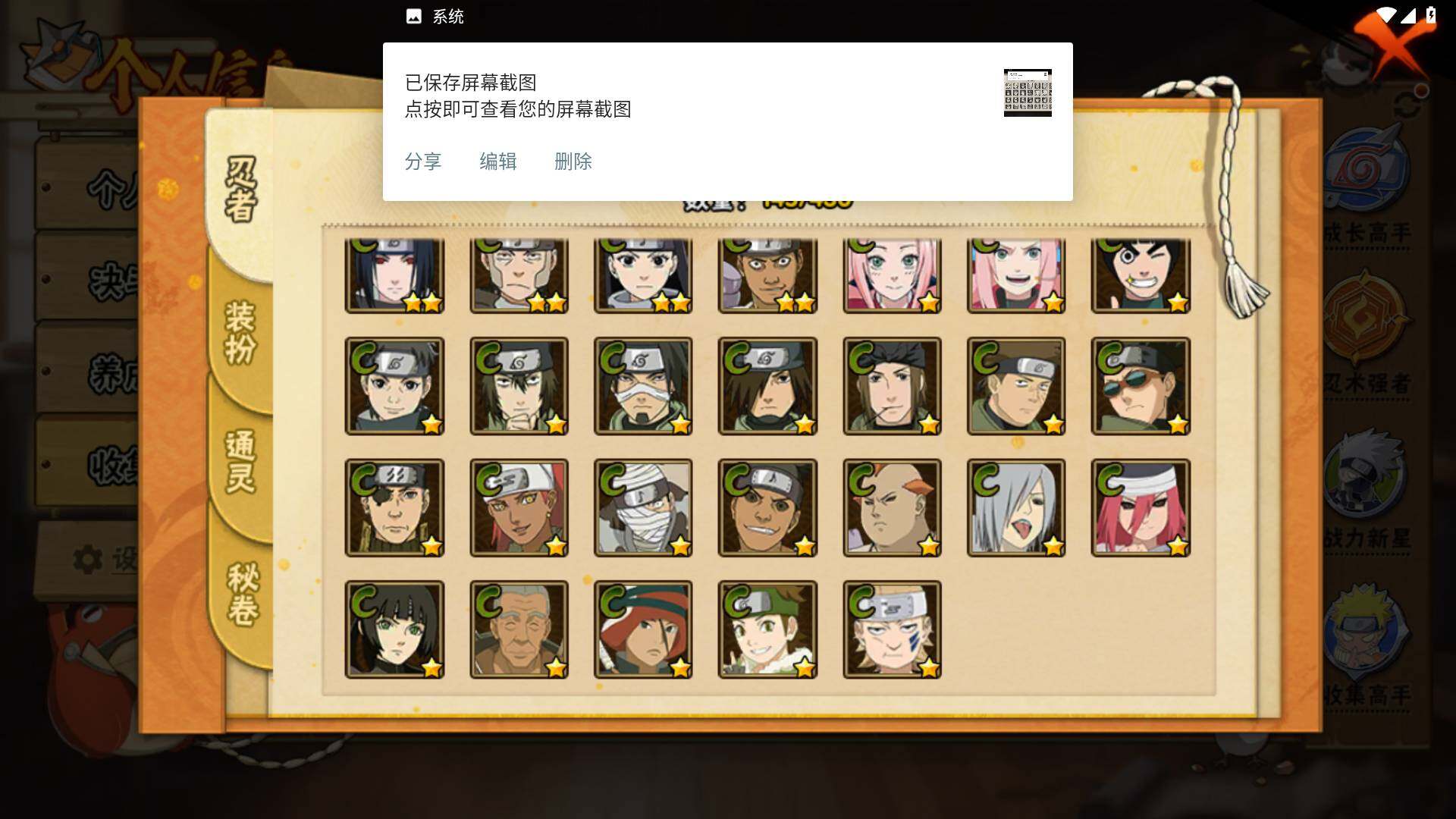Select the thick-eyebrow winking ninja portrait
Image resolution: width=1456 pixels, height=819 pixels.
1141,275
